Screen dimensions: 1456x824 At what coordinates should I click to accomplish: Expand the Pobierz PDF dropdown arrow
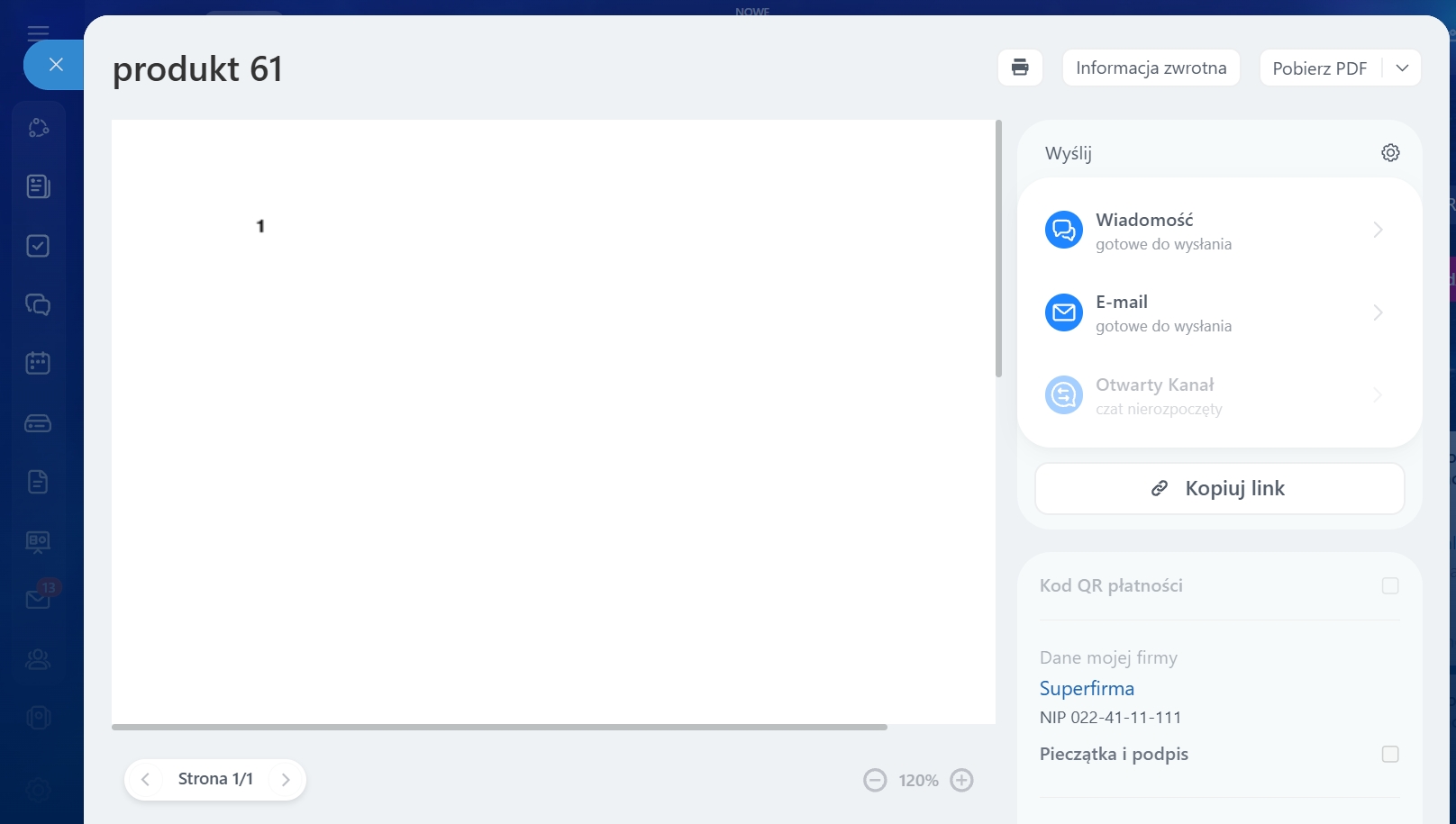click(1402, 68)
